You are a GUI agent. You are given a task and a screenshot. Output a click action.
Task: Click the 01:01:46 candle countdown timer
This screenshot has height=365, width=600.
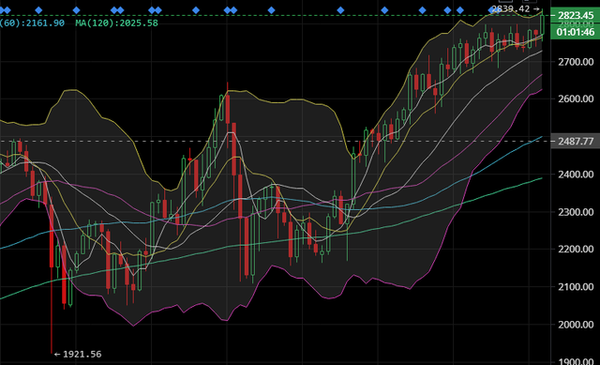575,32
